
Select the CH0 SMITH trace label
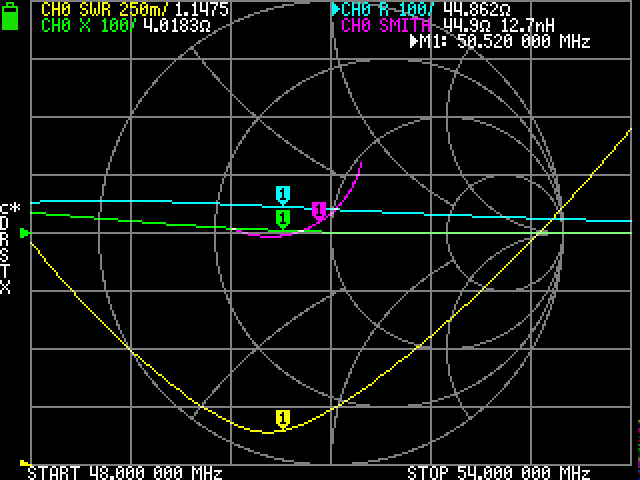pyautogui.click(x=386, y=25)
